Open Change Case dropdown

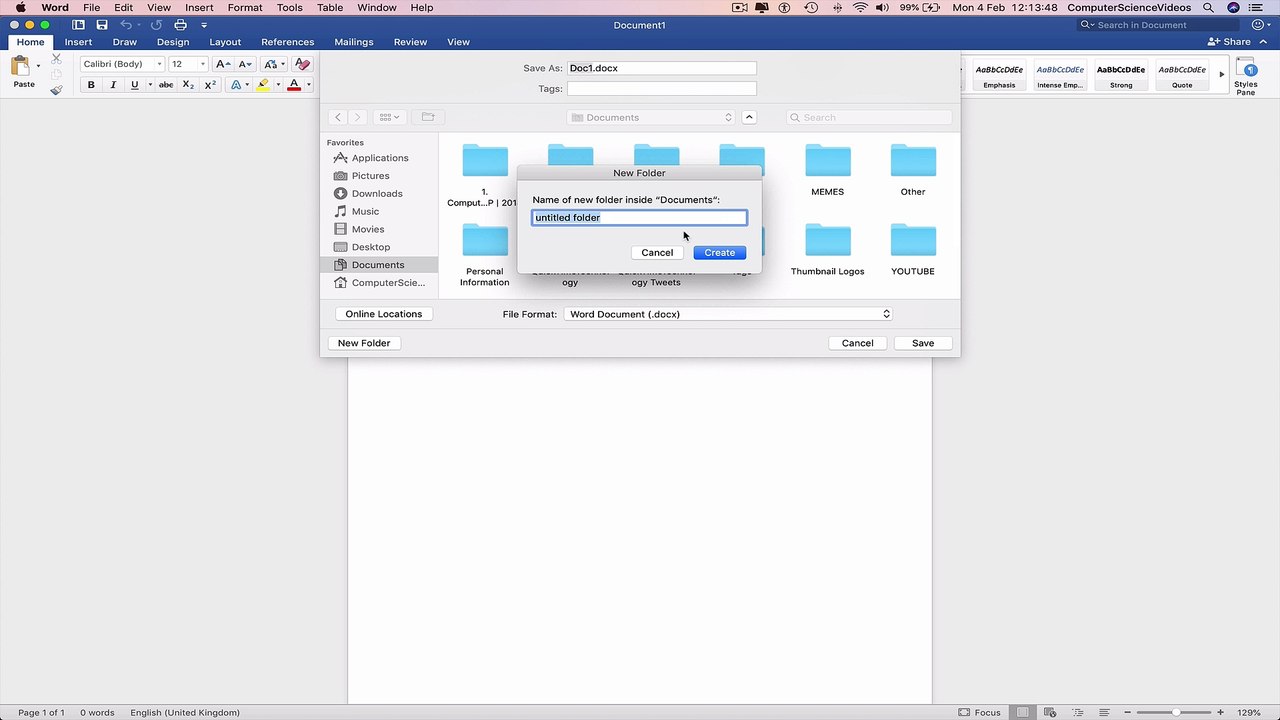274,64
